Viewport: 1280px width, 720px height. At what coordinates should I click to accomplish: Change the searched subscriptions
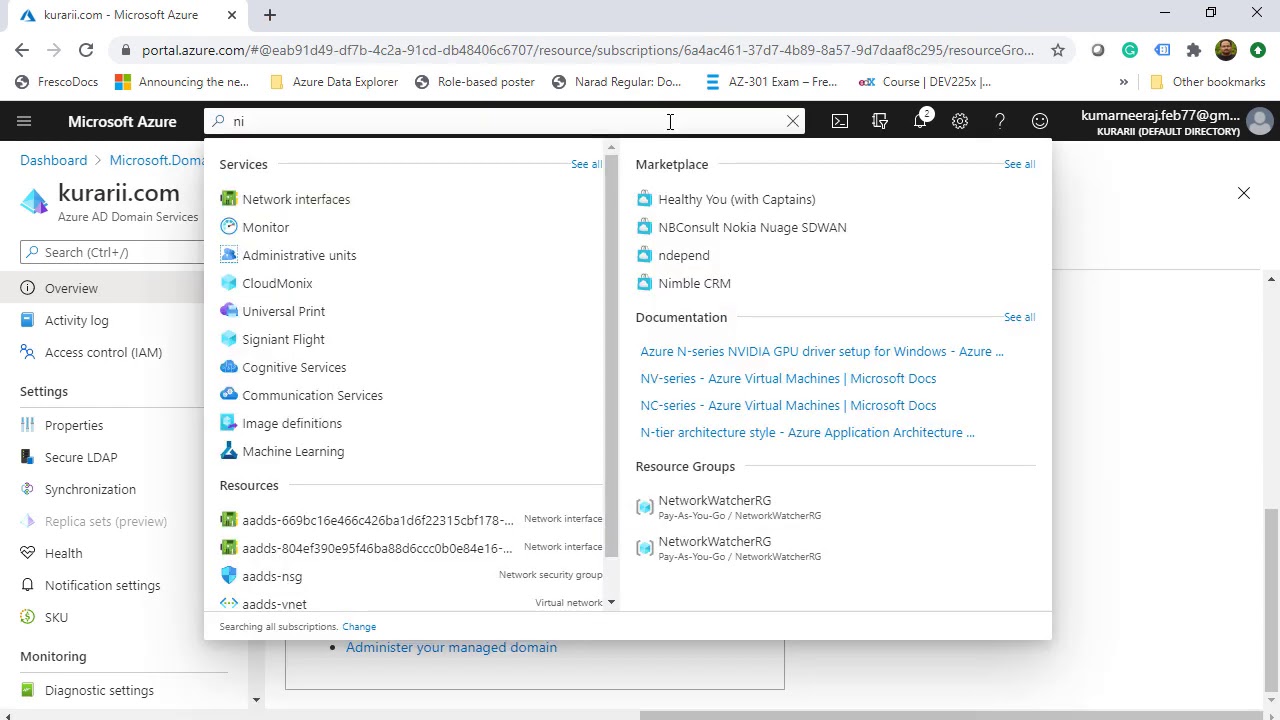359,627
